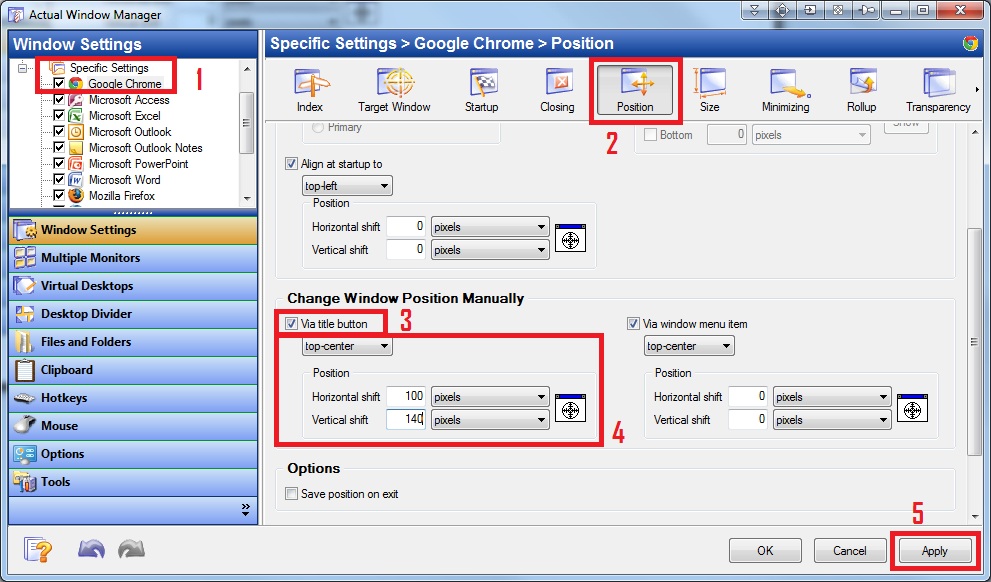The width and height of the screenshot is (991, 582).
Task: Toggle Via window menu item checkbox
Action: tap(633, 324)
